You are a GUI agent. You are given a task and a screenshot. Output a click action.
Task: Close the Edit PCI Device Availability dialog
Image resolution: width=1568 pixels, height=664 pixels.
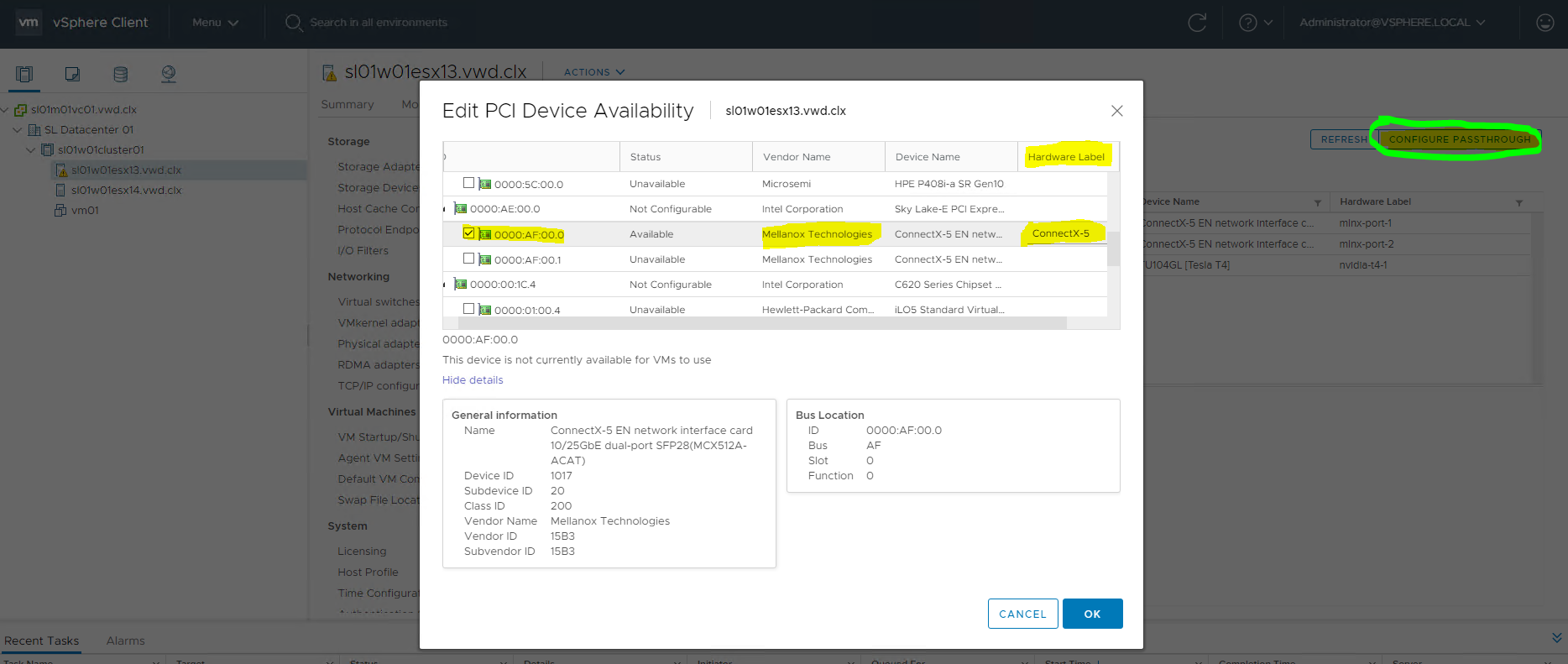coord(1116,111)
